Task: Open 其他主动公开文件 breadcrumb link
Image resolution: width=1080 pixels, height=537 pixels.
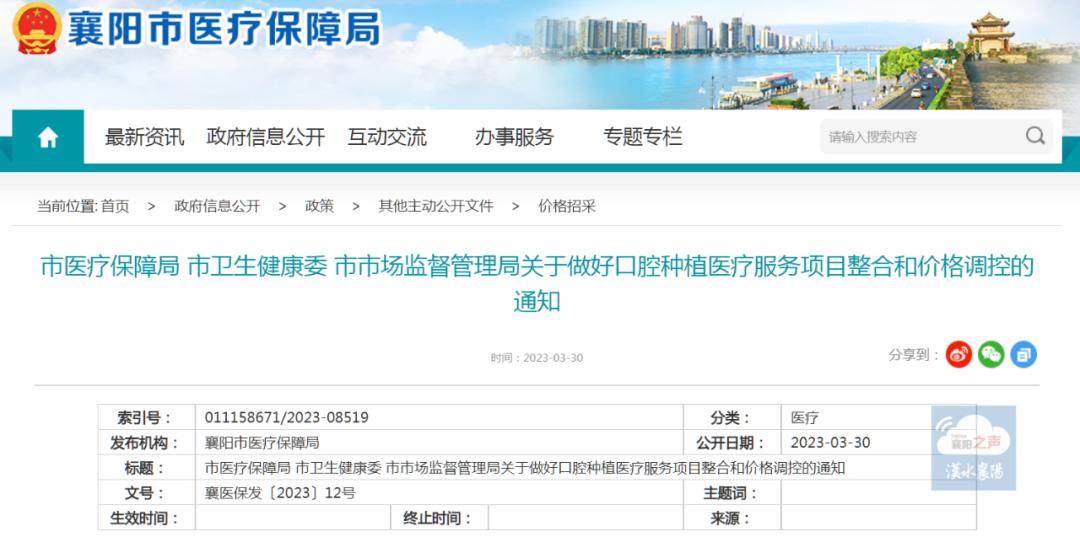Action: pyautogui.click(x=436, y=206)
